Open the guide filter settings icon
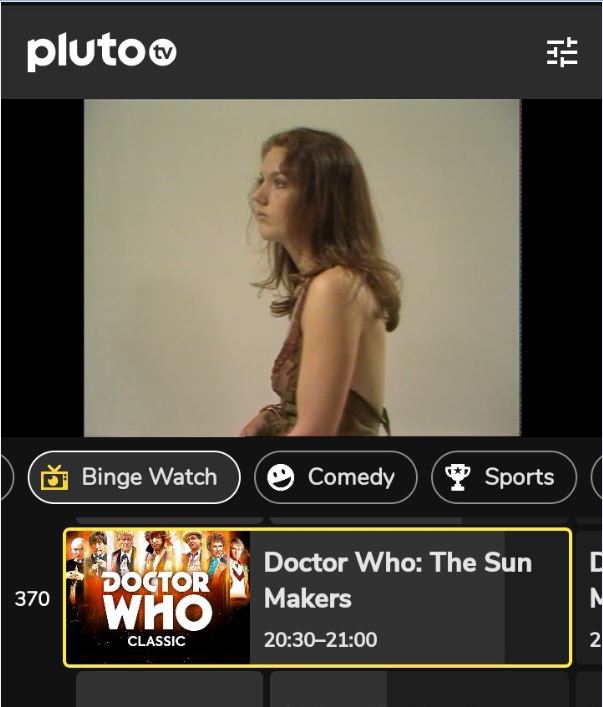The image size is (603, 707). (562, 52)
